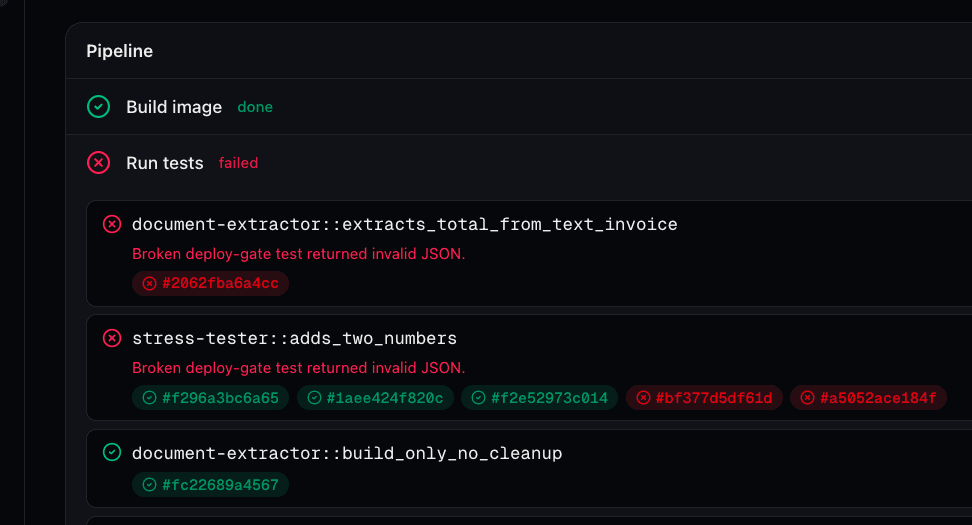The width and height of the screenshot is (972, 525).
Task: Expand the Build image stage row
Action: pos(519,107)
